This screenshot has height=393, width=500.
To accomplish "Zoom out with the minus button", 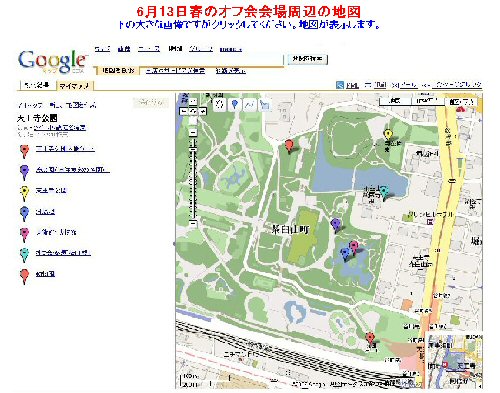I will [193, 223].
